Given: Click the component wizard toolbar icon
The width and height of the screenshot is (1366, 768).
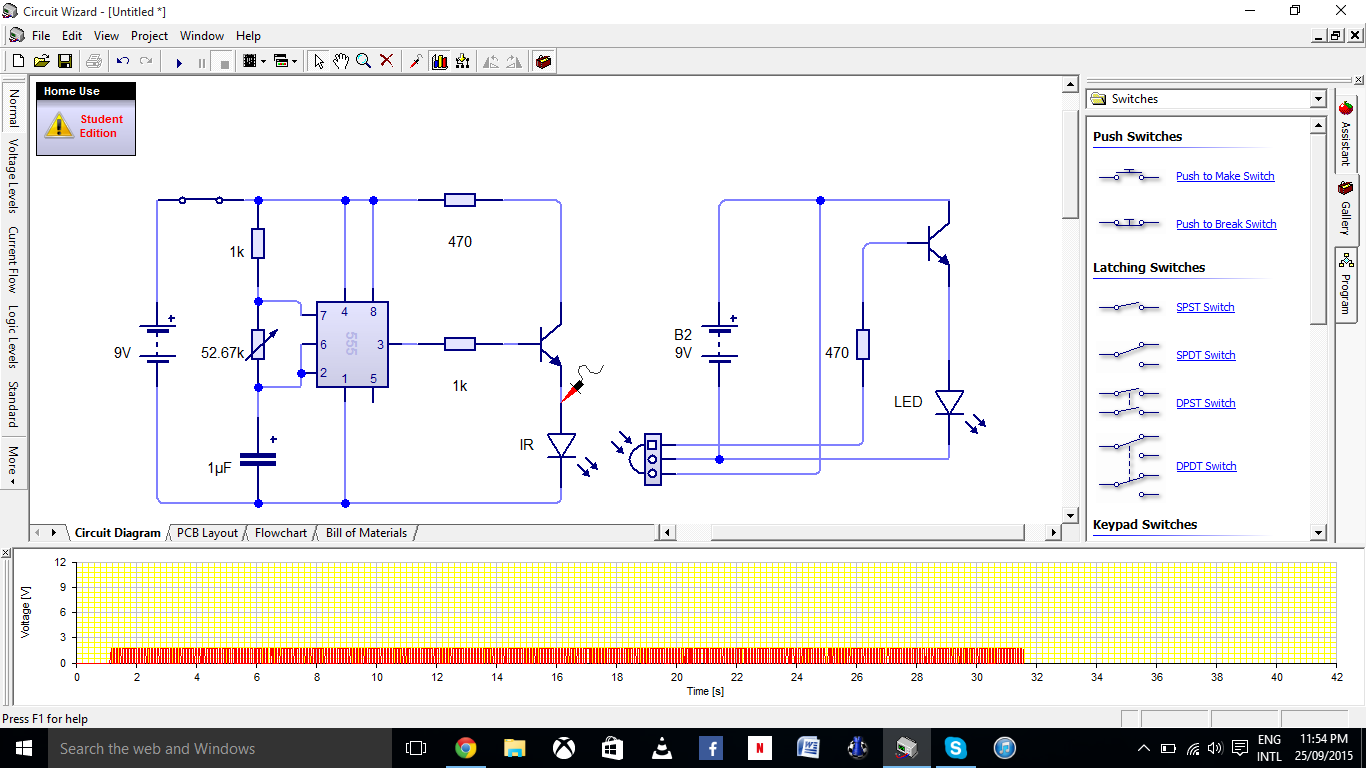Looking at the screenshot, I should [462, 61].
